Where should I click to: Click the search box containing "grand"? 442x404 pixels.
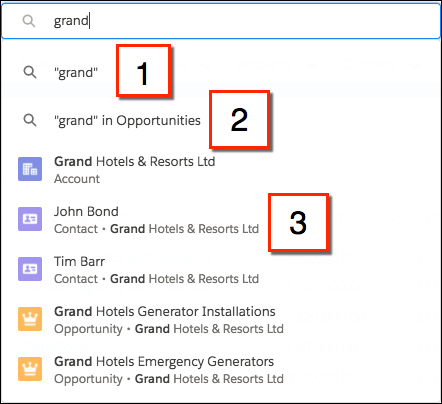[x=221, y=21]
